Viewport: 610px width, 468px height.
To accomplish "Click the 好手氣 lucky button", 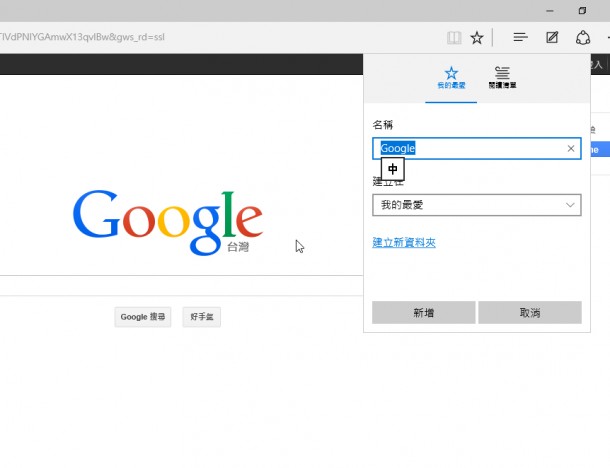I will coord(202,317).
